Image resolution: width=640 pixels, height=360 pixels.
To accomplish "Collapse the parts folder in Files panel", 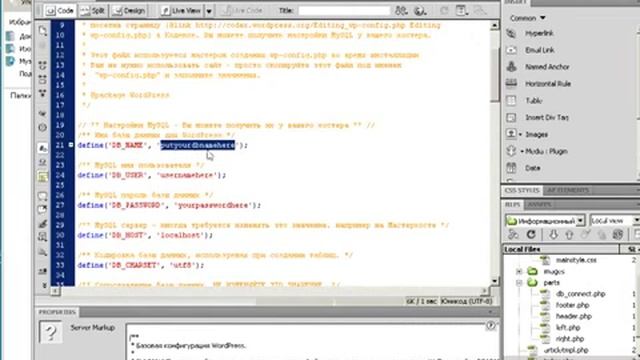I will (x=519, y=283).
